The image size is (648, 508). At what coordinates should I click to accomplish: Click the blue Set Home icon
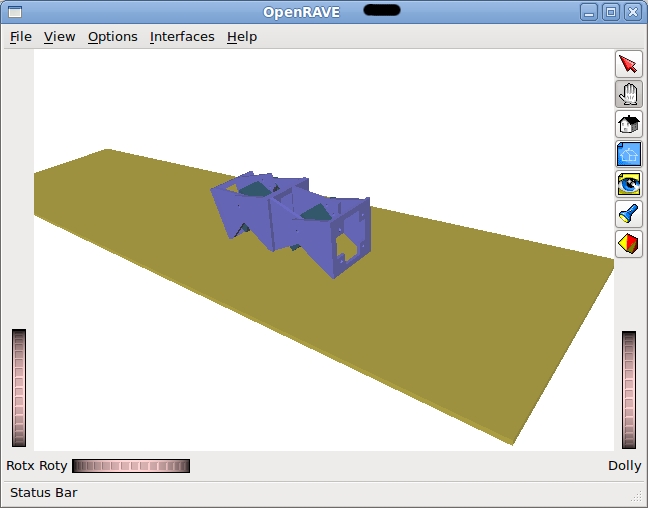628,154
